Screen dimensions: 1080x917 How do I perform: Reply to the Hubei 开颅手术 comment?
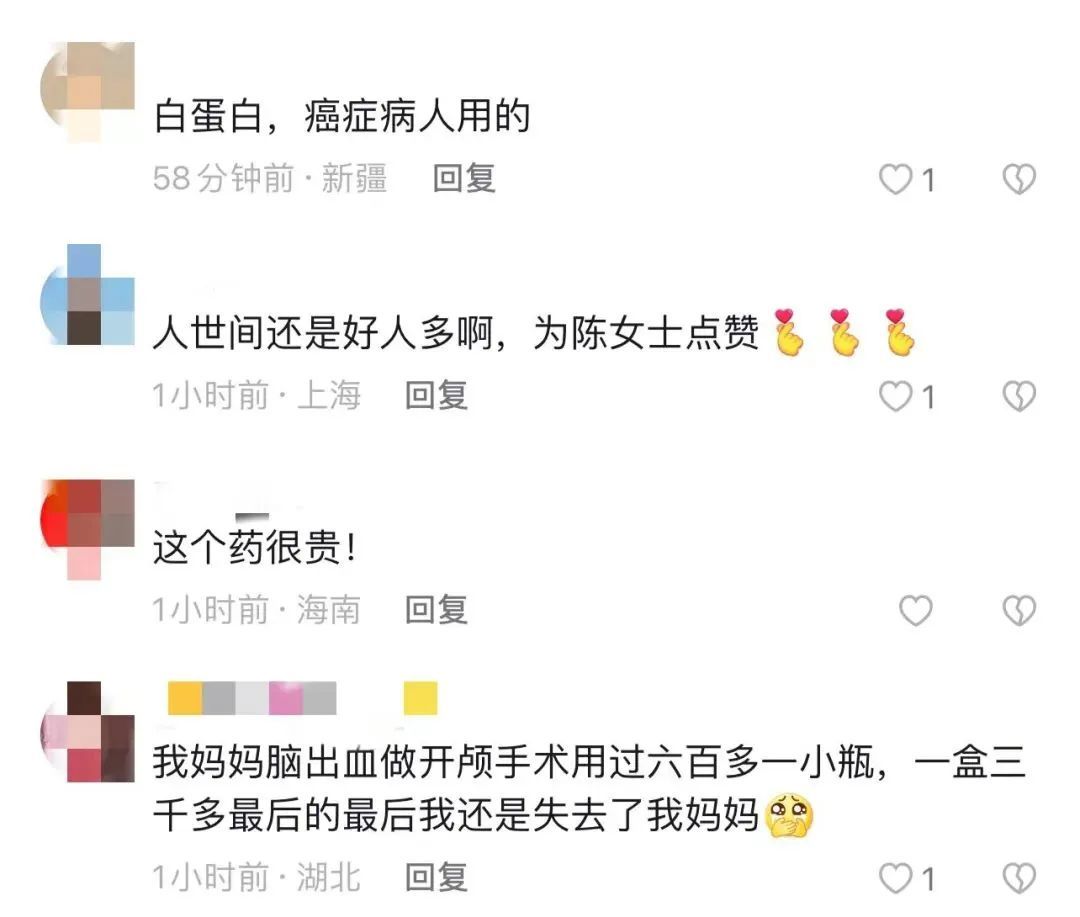[x=437, y=878]
